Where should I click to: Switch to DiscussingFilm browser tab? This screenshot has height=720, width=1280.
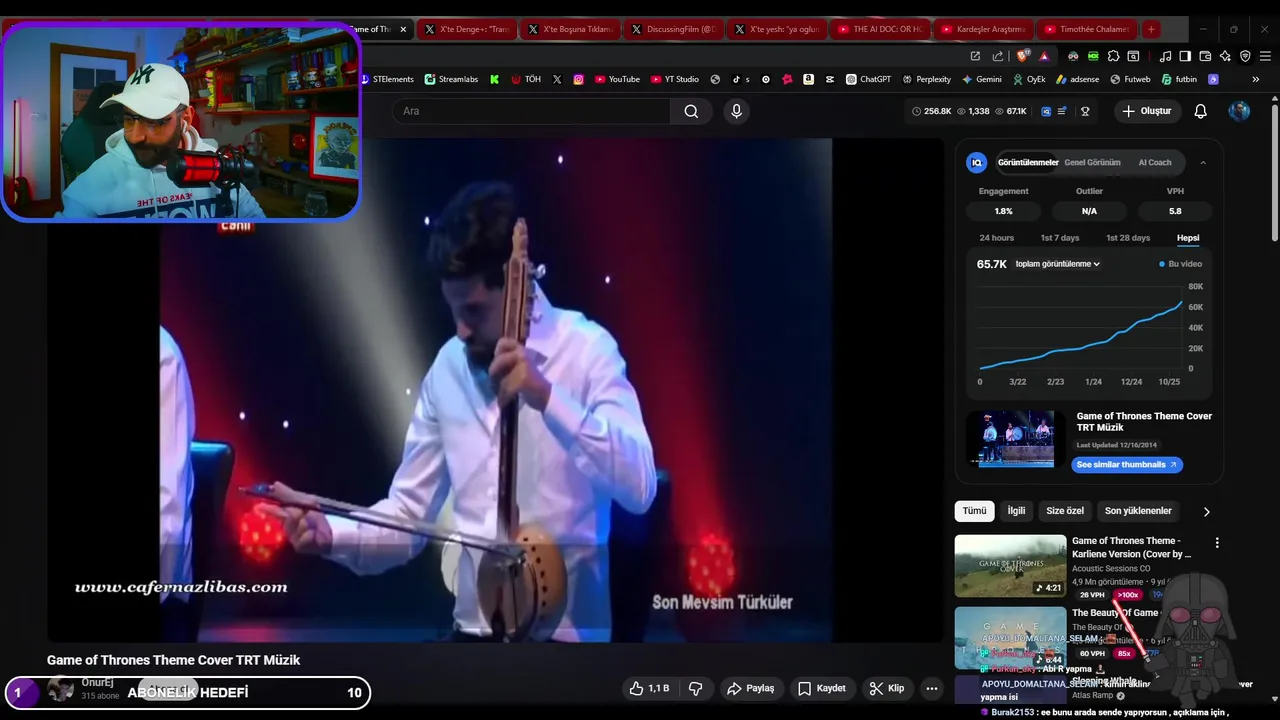(674, 29)
